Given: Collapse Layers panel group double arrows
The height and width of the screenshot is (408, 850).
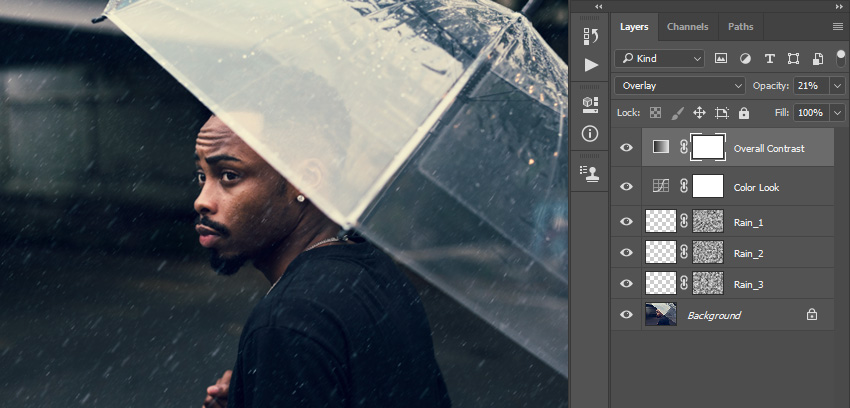Looking at the screenshot, I should (x=839, y=7).
